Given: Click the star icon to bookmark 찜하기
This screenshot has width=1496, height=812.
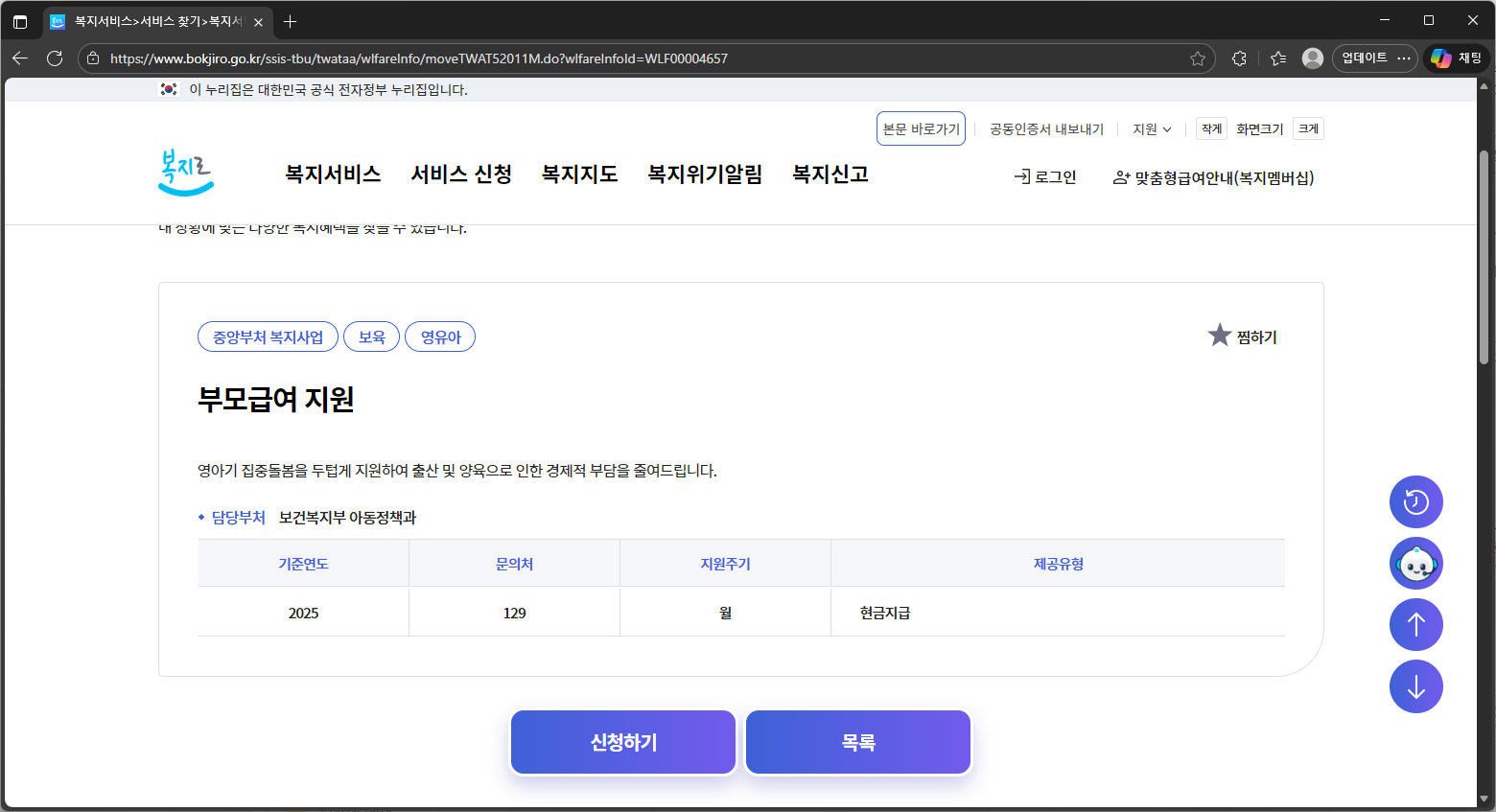Looking at the screenshot, I should (1219, 336).
